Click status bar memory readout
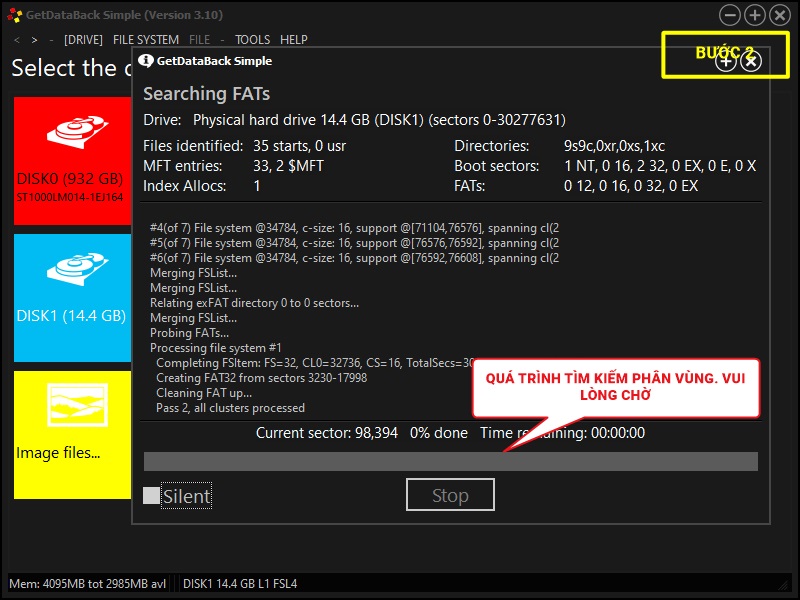800x600 pixels. click(88, 584)
